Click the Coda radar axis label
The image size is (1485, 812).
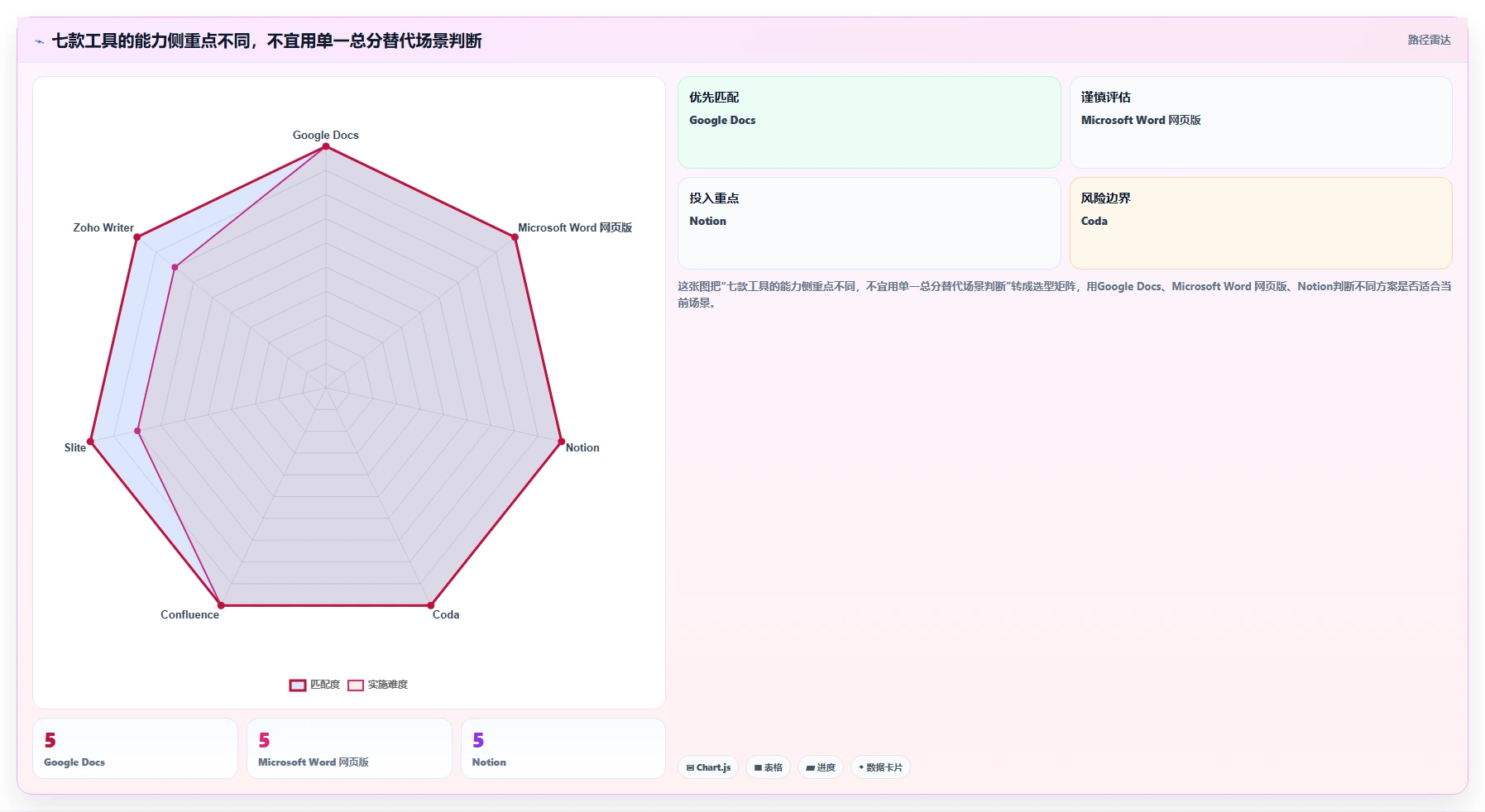446,614
